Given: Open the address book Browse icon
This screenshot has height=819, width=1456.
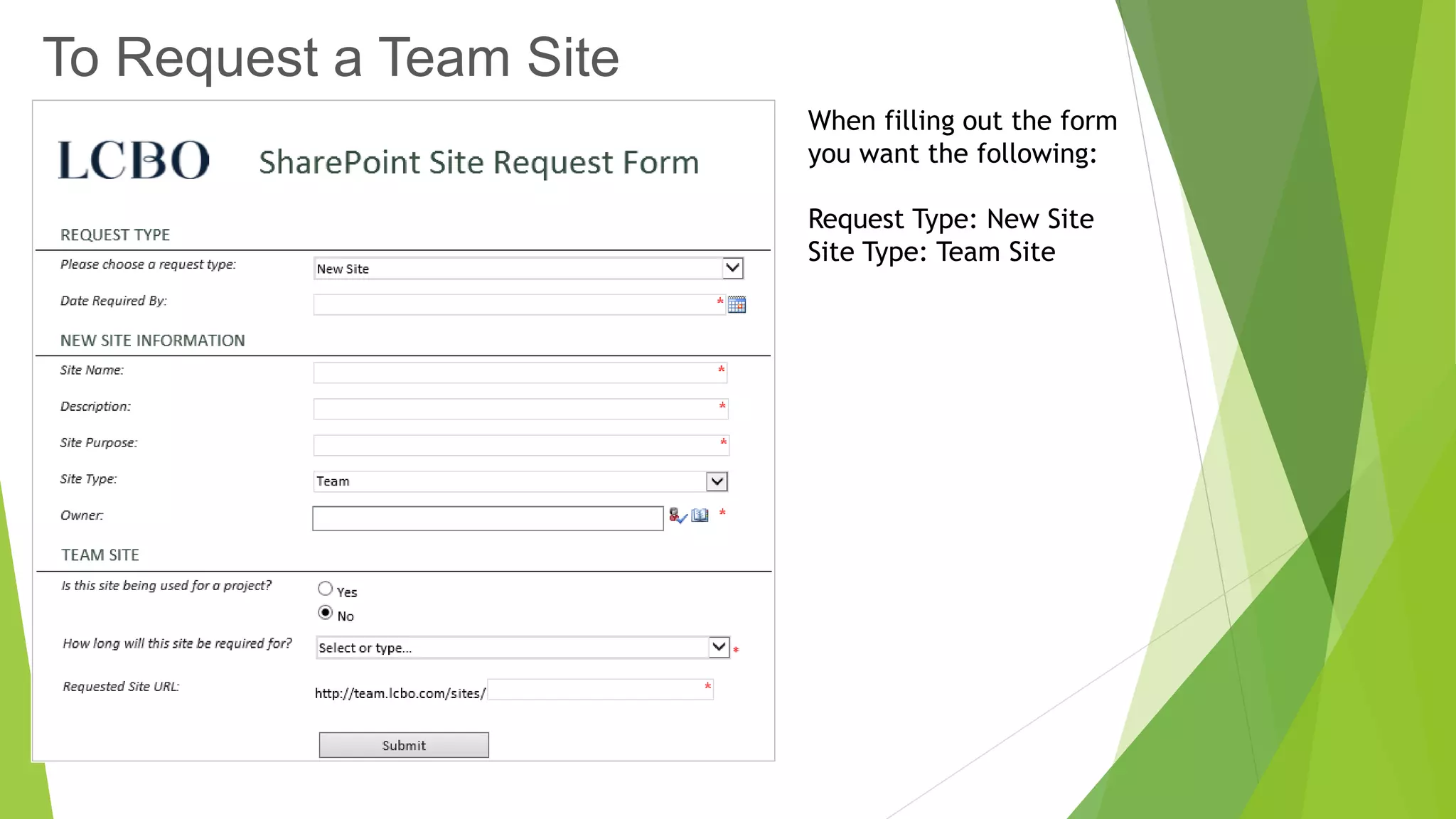Looking at the screenshot, I should pos(700,515).
